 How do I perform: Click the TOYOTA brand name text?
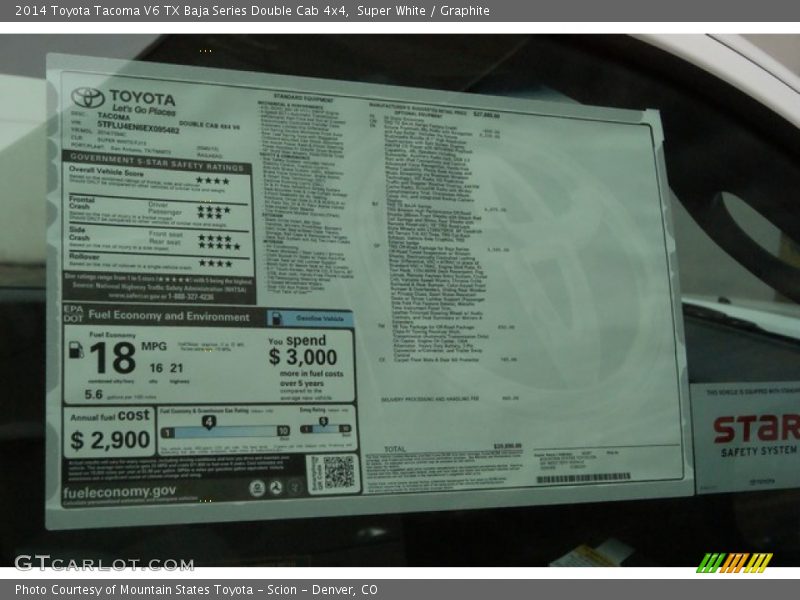click(x=142, y=97)
